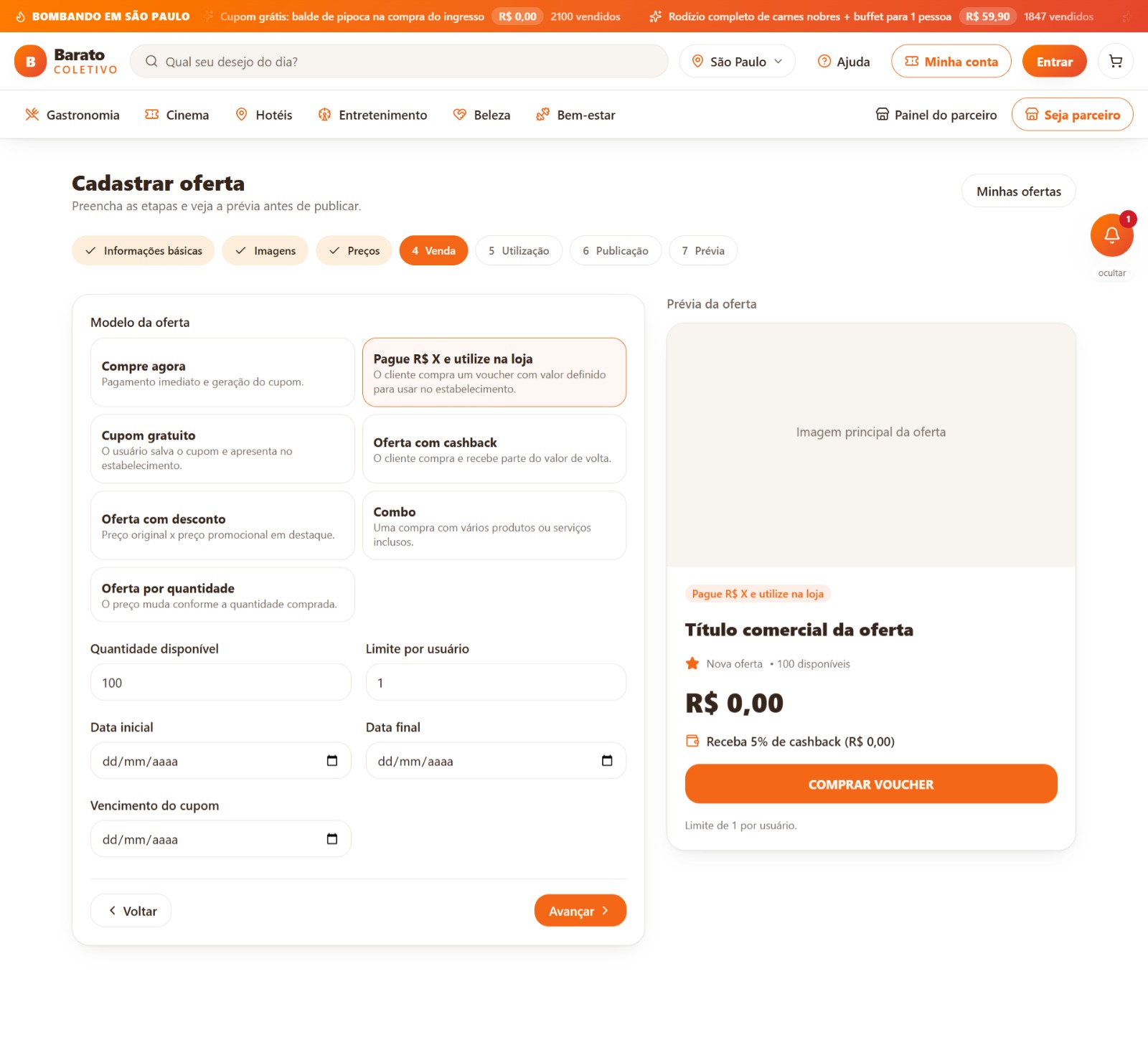
Task: Click the help question mark icon
Action: (824, 62)
